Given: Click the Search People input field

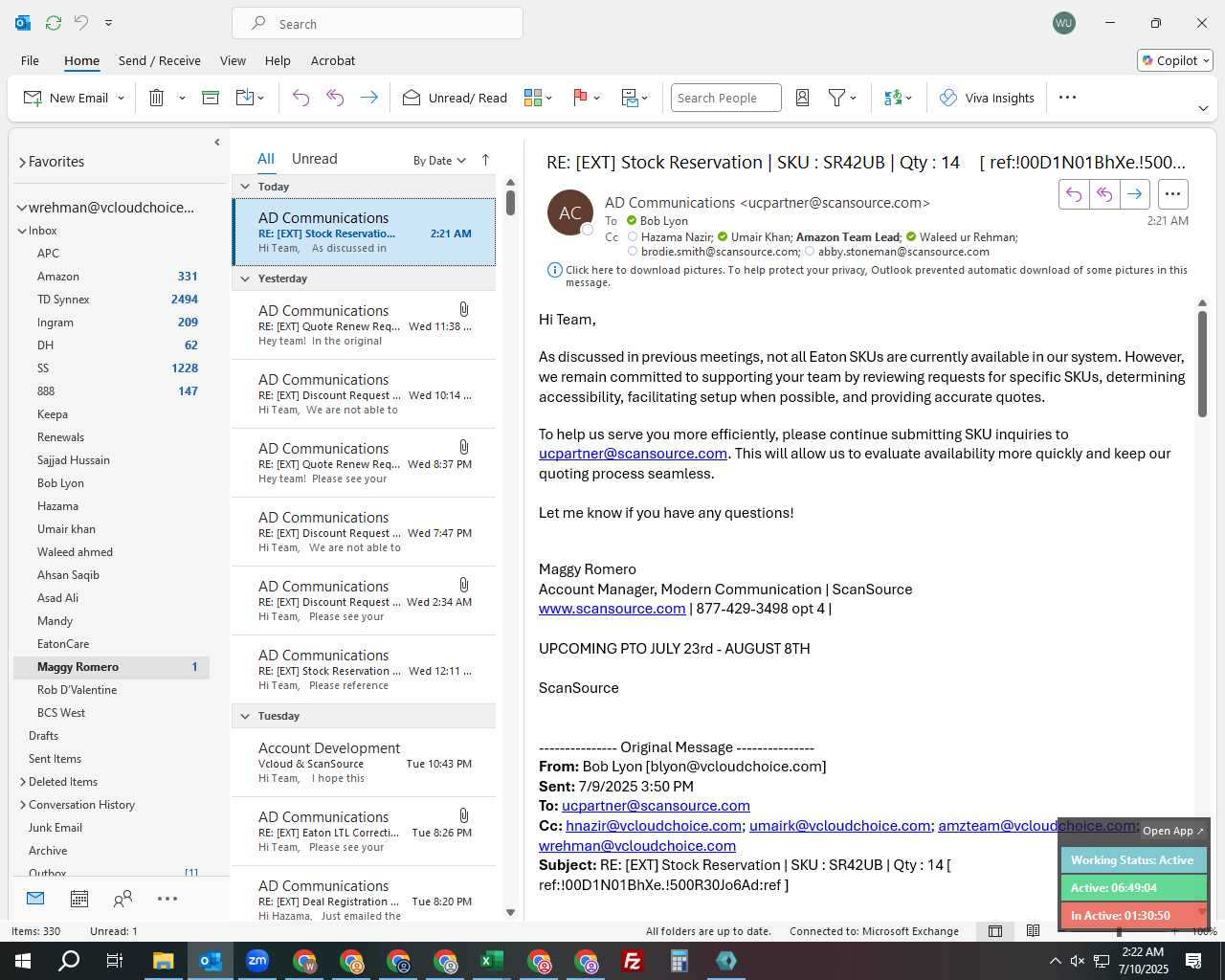Looking at the screenshot, I should 725,98.
